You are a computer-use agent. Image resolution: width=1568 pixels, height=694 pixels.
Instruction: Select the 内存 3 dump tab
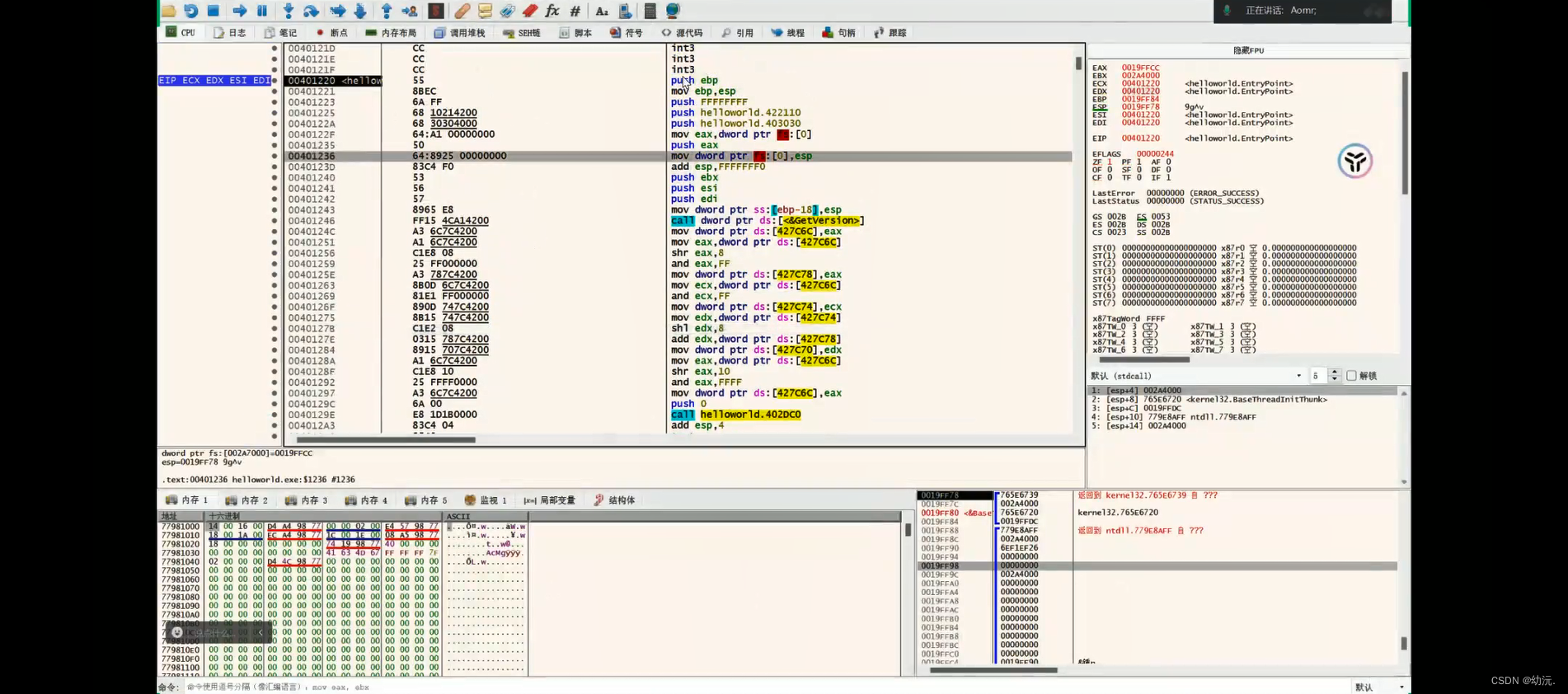(x=306, y=499)
